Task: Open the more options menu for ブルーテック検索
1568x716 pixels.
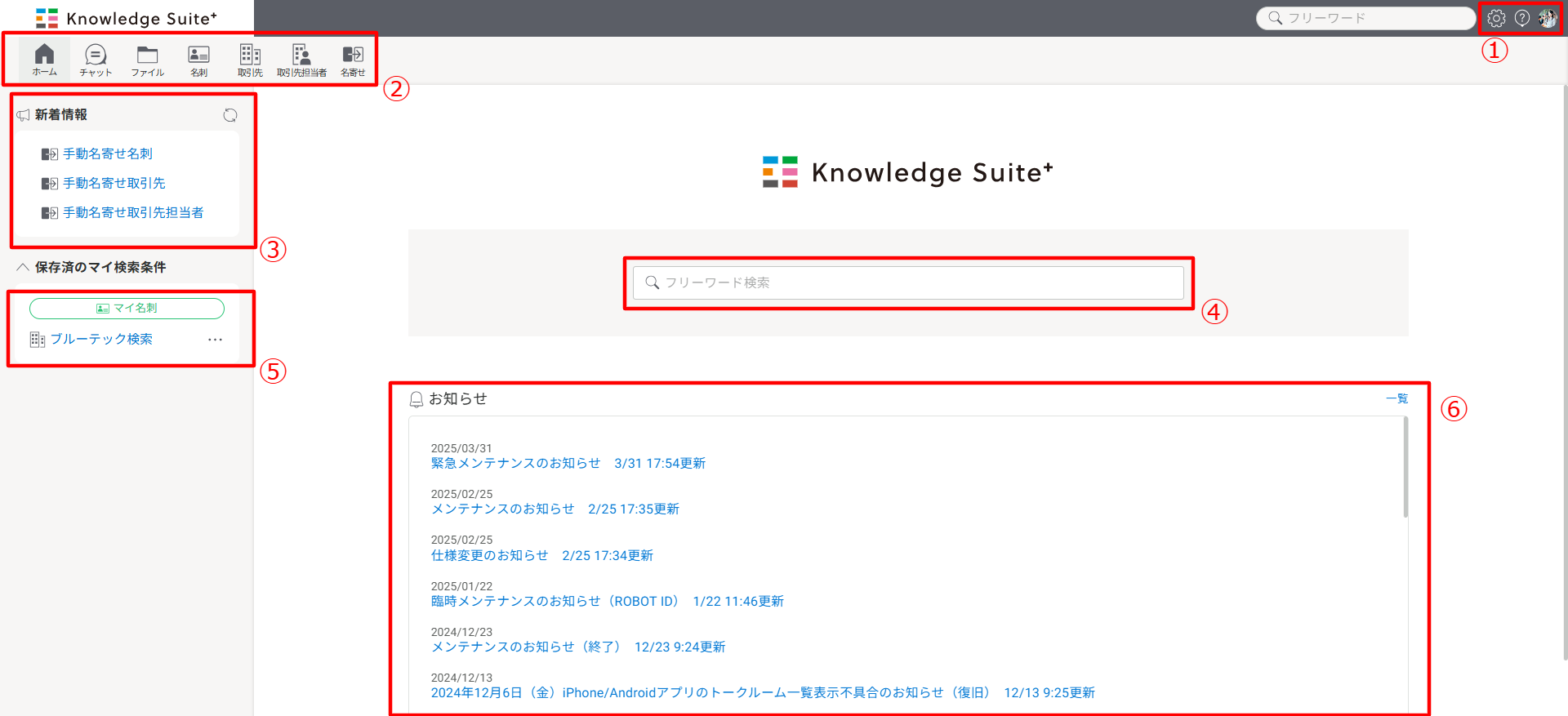Action: (x=216, y=340)
